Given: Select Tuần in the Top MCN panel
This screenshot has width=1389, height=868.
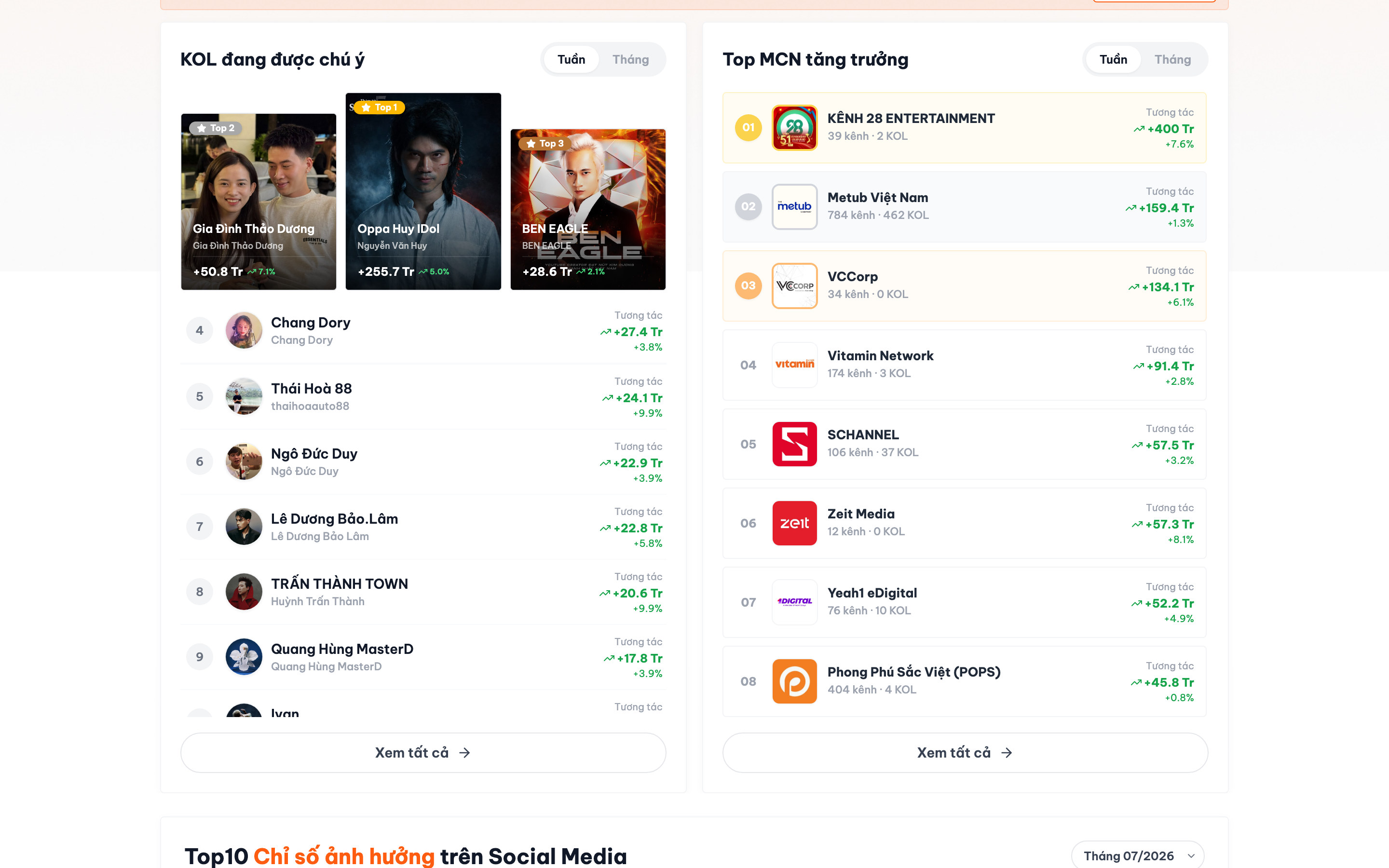Looking at the screenshot, I should (1113, 59).
